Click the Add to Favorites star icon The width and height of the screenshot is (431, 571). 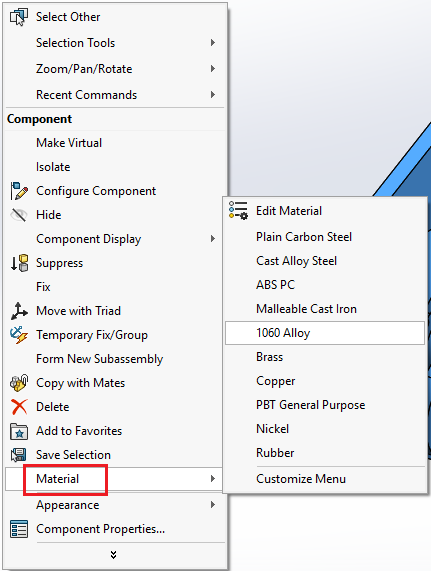point(19,431)
